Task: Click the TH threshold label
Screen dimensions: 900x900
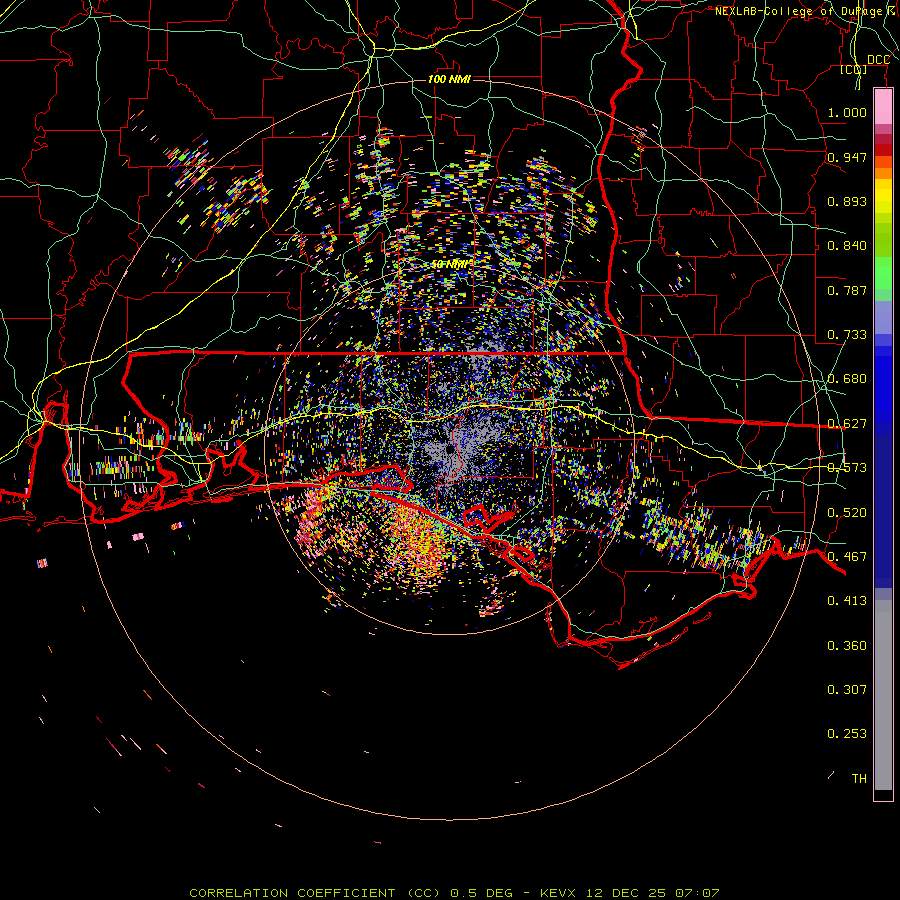Action: pos(859,779)
